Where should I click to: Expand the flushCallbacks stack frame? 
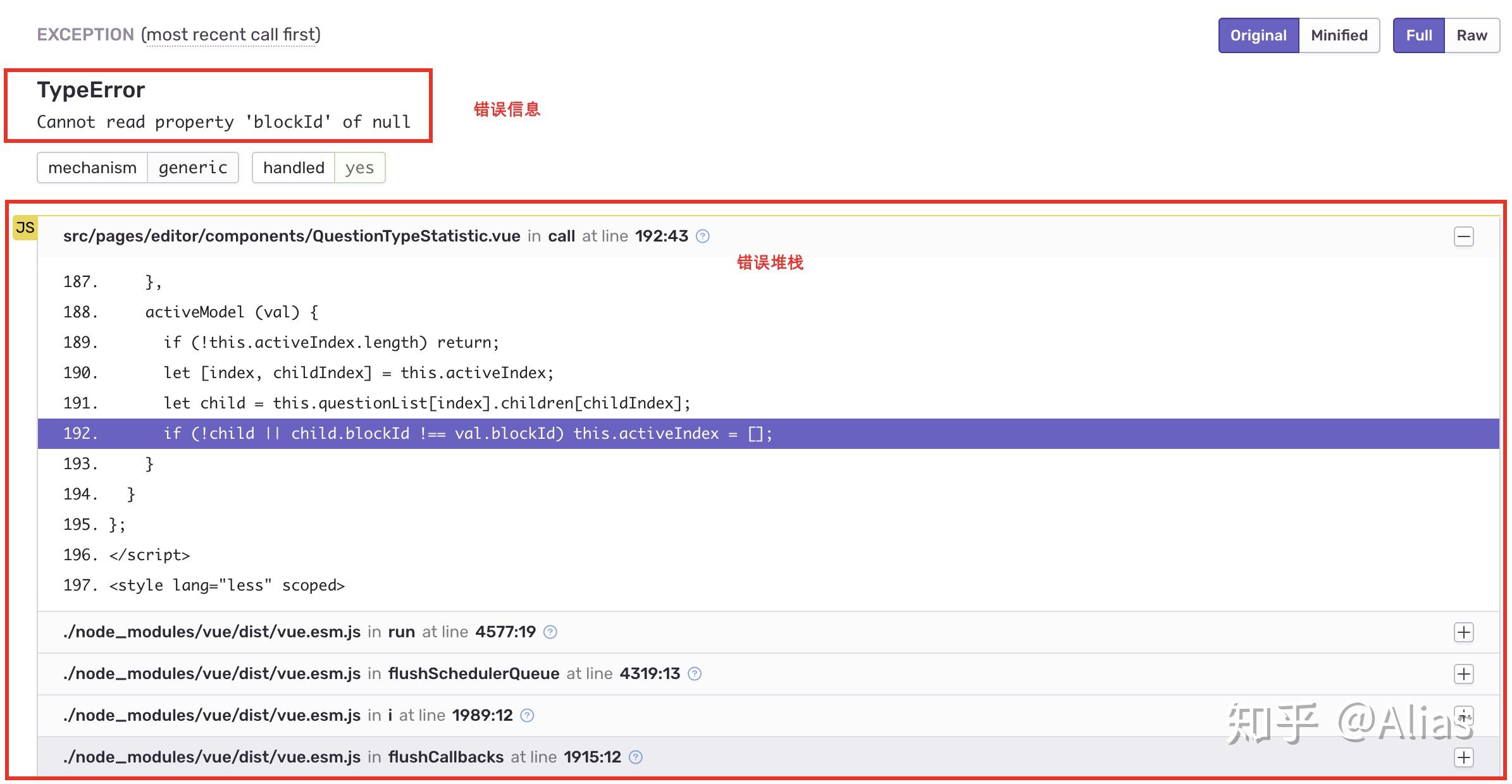coord(1463,757)
